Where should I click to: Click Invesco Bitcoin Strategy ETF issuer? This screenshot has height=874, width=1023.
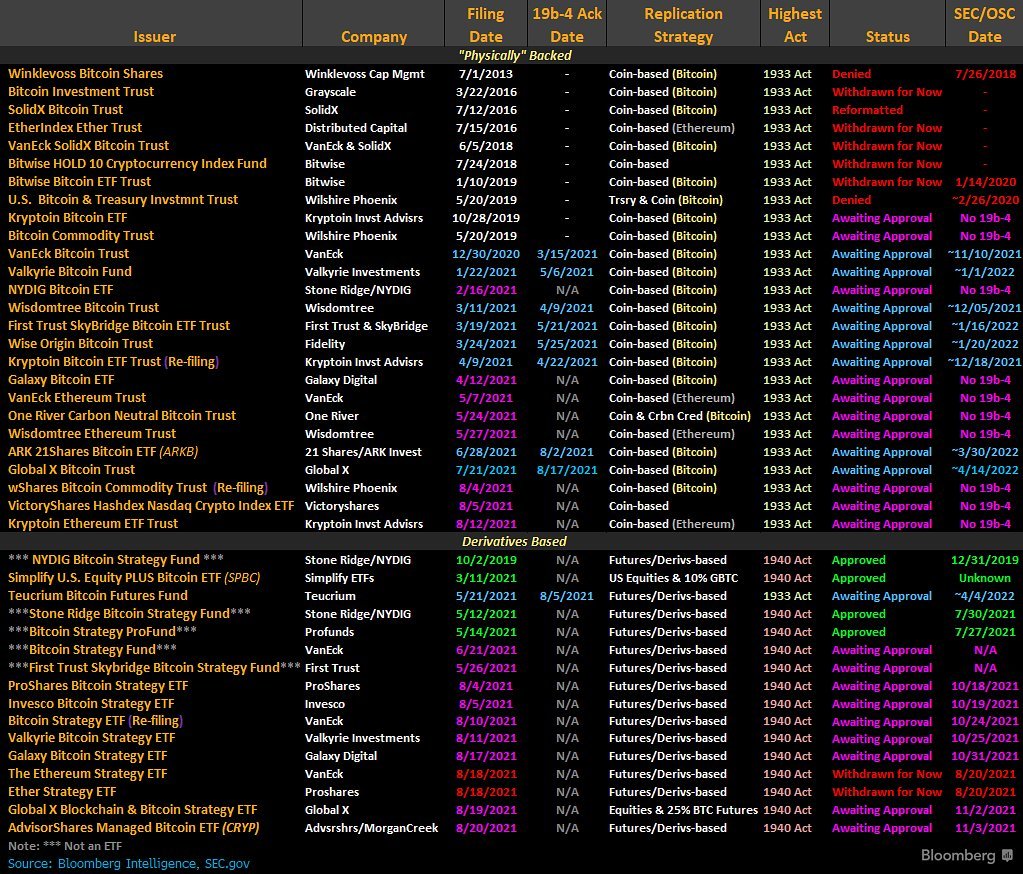91,704
